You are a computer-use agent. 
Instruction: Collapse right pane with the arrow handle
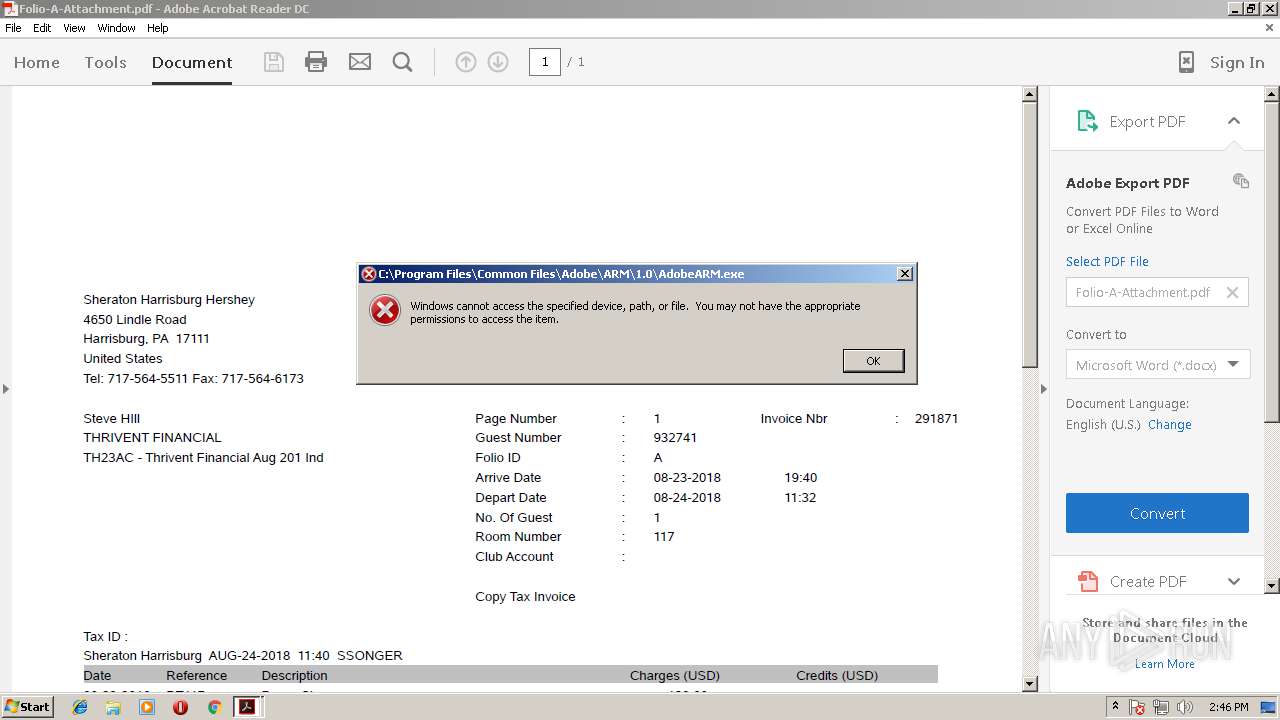click(1043, 388)
